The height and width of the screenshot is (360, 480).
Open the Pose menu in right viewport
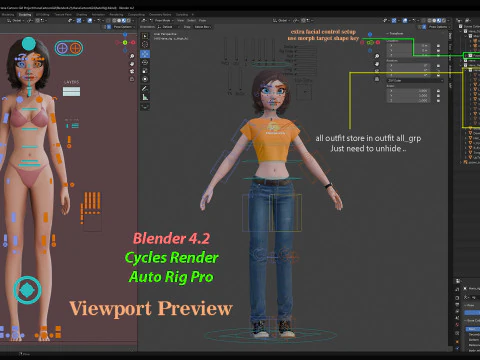click(202, 20)
